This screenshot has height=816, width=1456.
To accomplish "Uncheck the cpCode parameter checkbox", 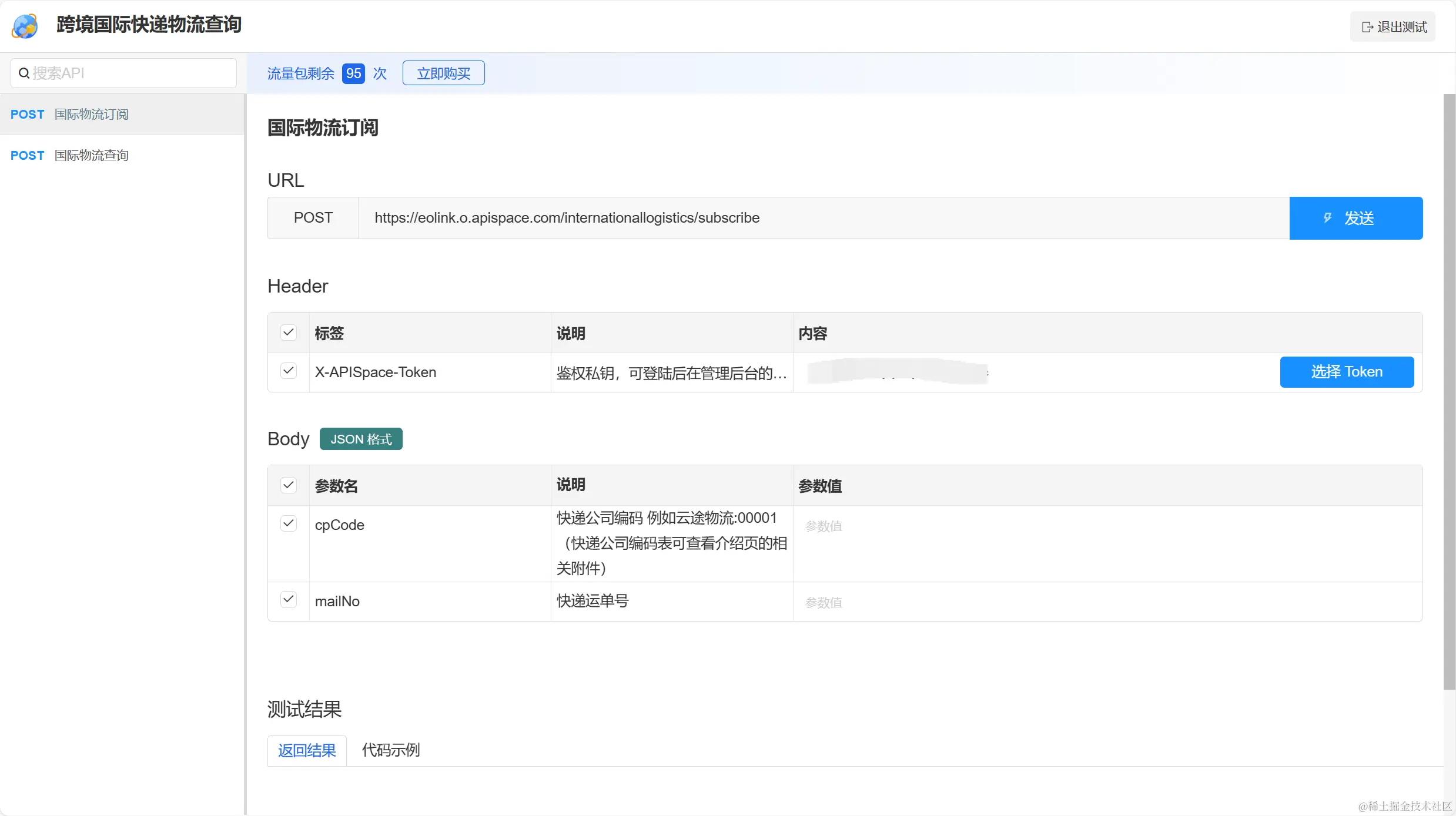I will point(288,523).
